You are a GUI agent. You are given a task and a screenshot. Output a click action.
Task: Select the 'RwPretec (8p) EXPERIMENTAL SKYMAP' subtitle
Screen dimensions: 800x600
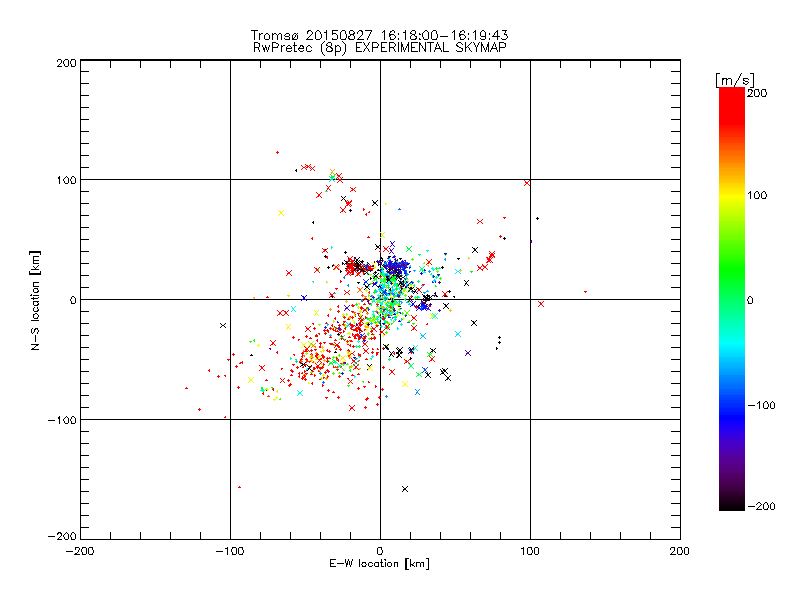380,48
